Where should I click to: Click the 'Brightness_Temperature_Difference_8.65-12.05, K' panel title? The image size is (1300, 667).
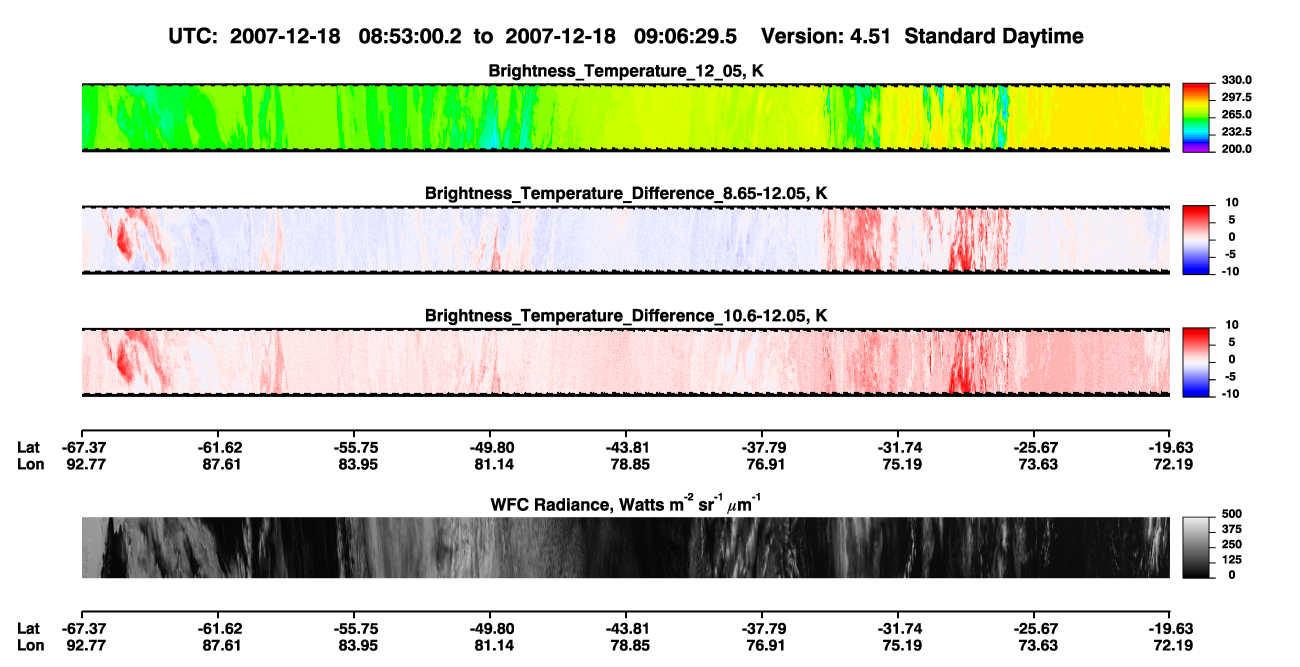[626, 193]
